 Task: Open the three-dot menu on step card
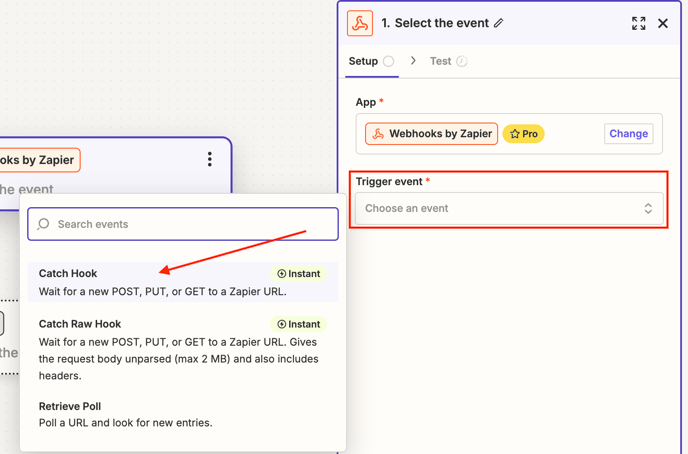(210, 159)
